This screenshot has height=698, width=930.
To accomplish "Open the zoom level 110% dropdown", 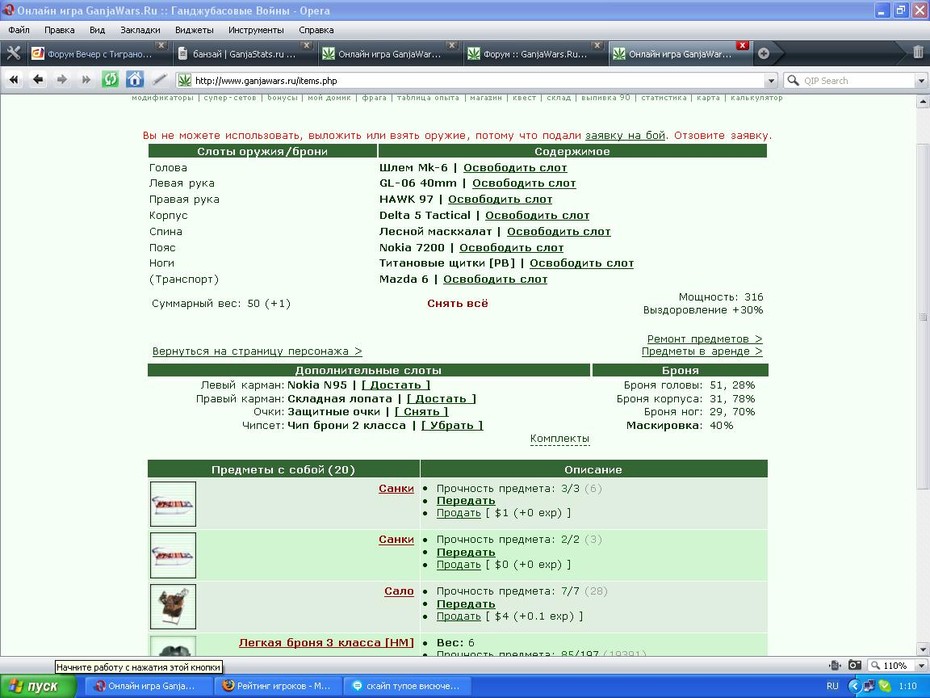I will [x=921, y=666].
